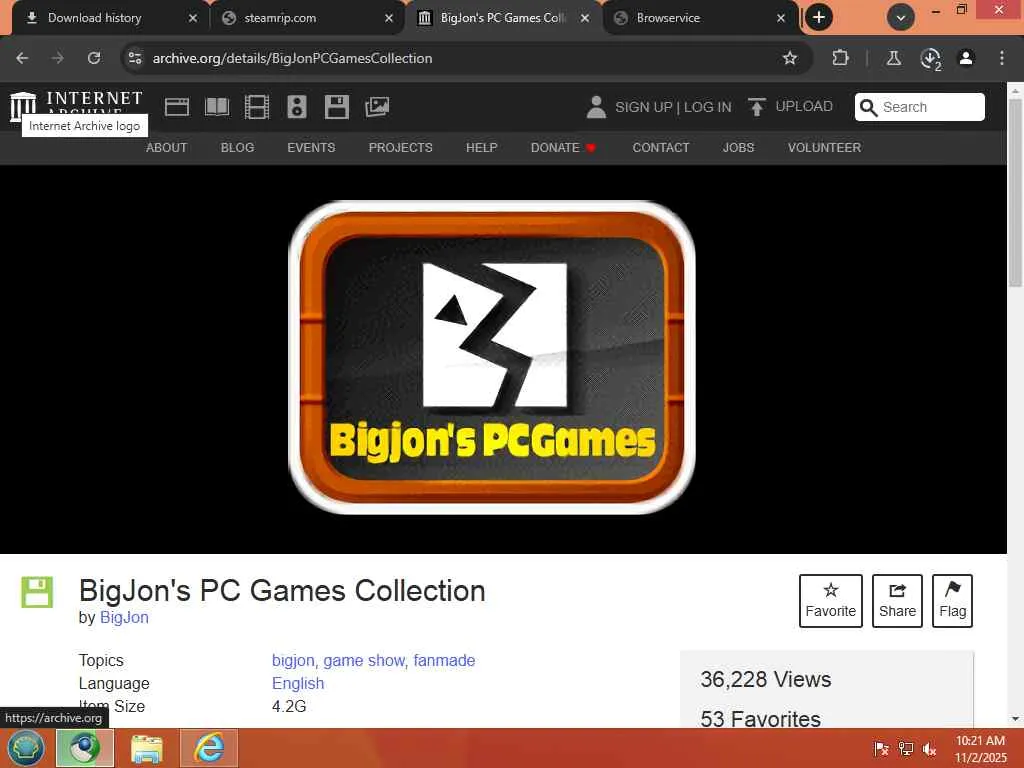Click the Flag button
This screenshot has width=1024, height=768.
952,601
